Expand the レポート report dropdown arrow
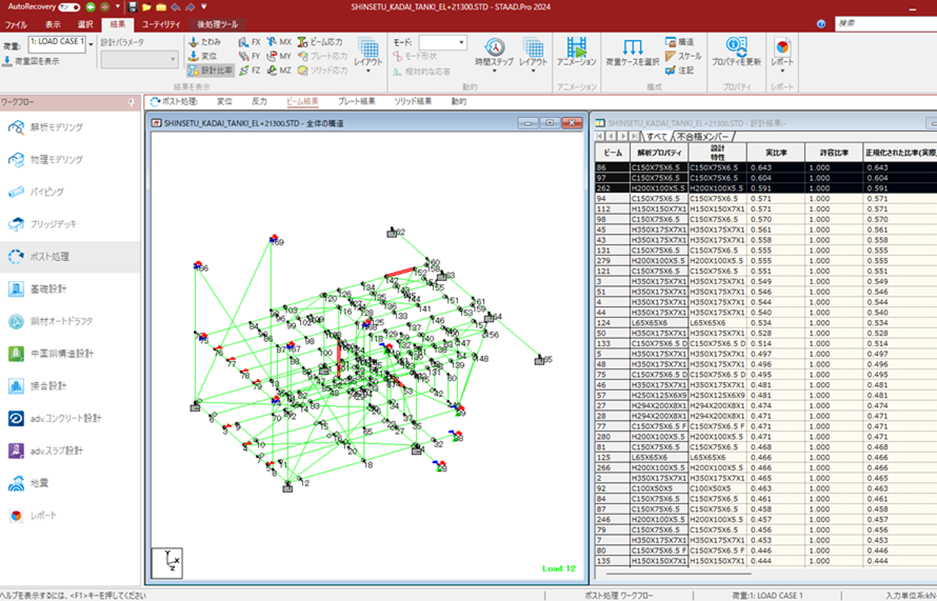Viewport: 937px width, 601px height. [x=782, y=71]
